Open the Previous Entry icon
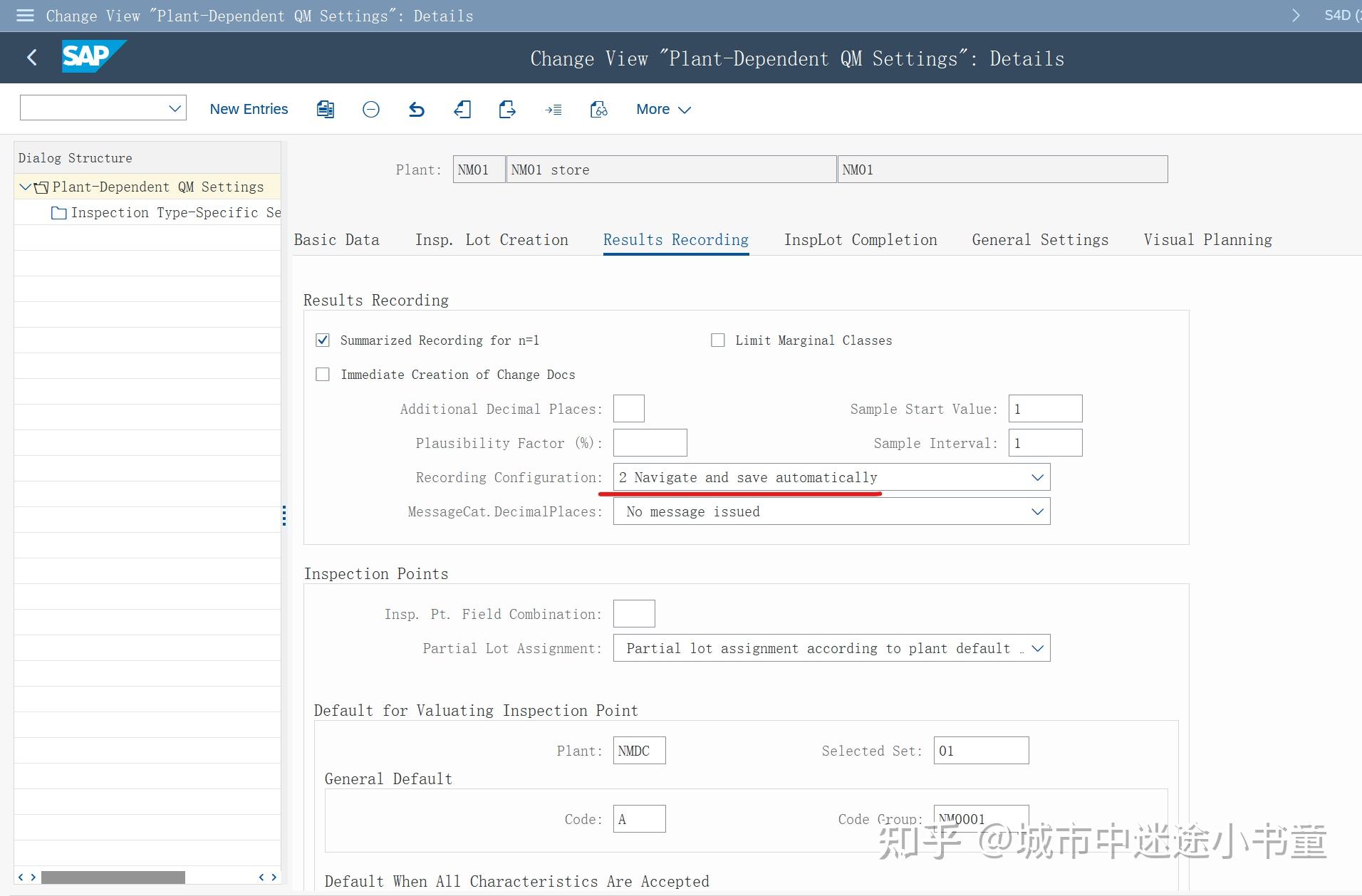The image size is (1362, 896). (463, 109)
